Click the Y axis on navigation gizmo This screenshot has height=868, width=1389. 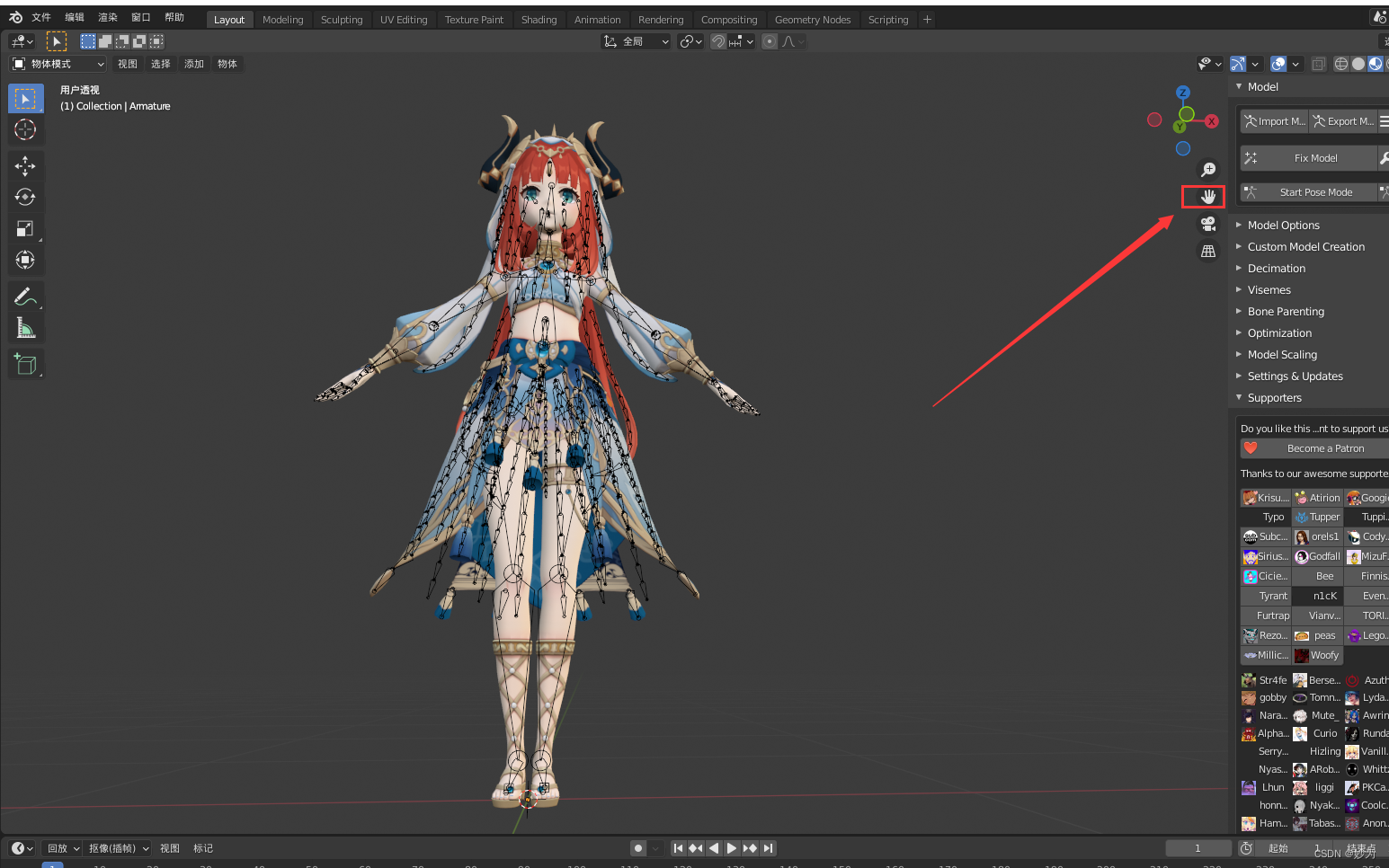pos(1180,128)
